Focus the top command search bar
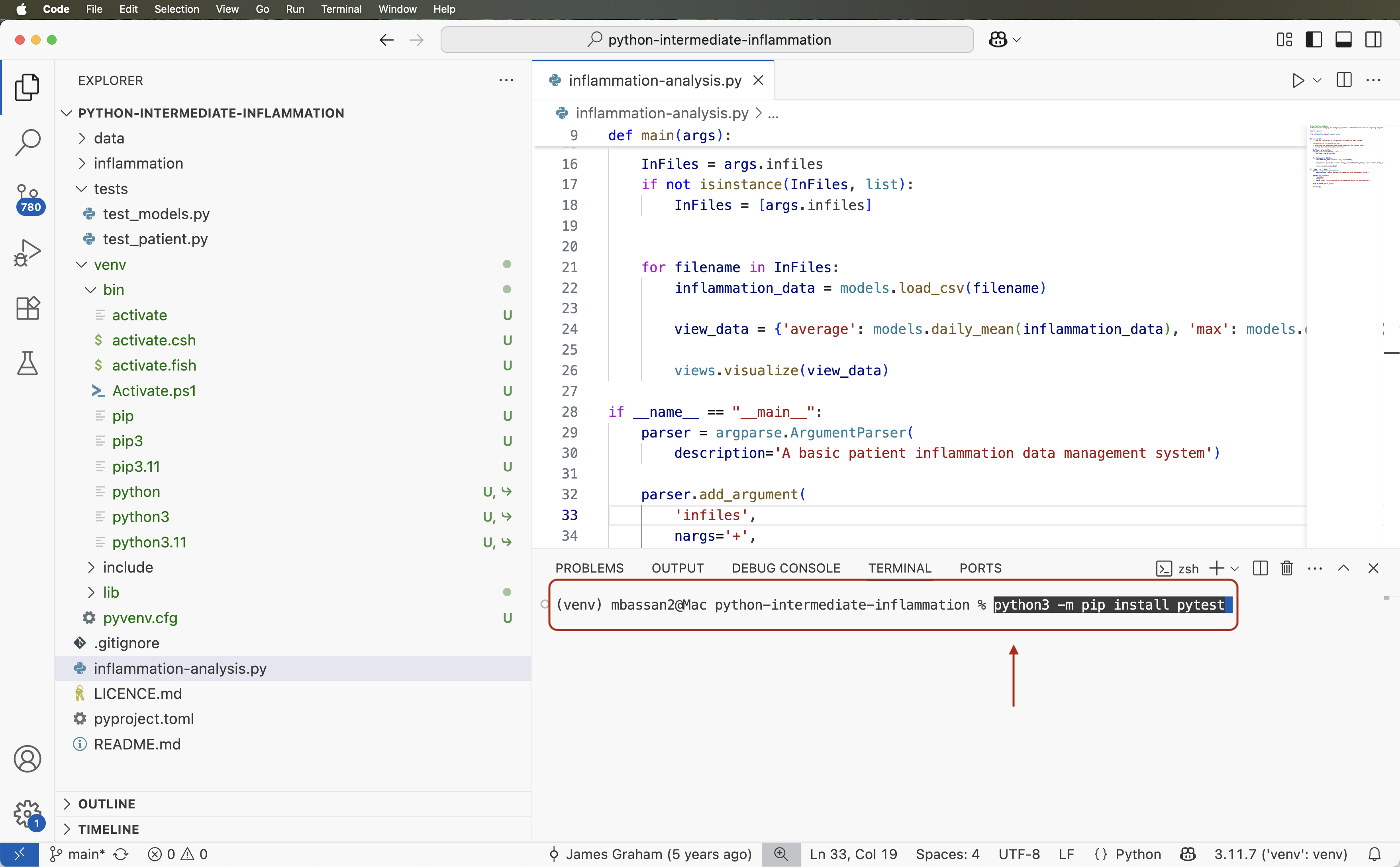The height and width of the screenshot is (867, 1400). (x=708, y=39)
